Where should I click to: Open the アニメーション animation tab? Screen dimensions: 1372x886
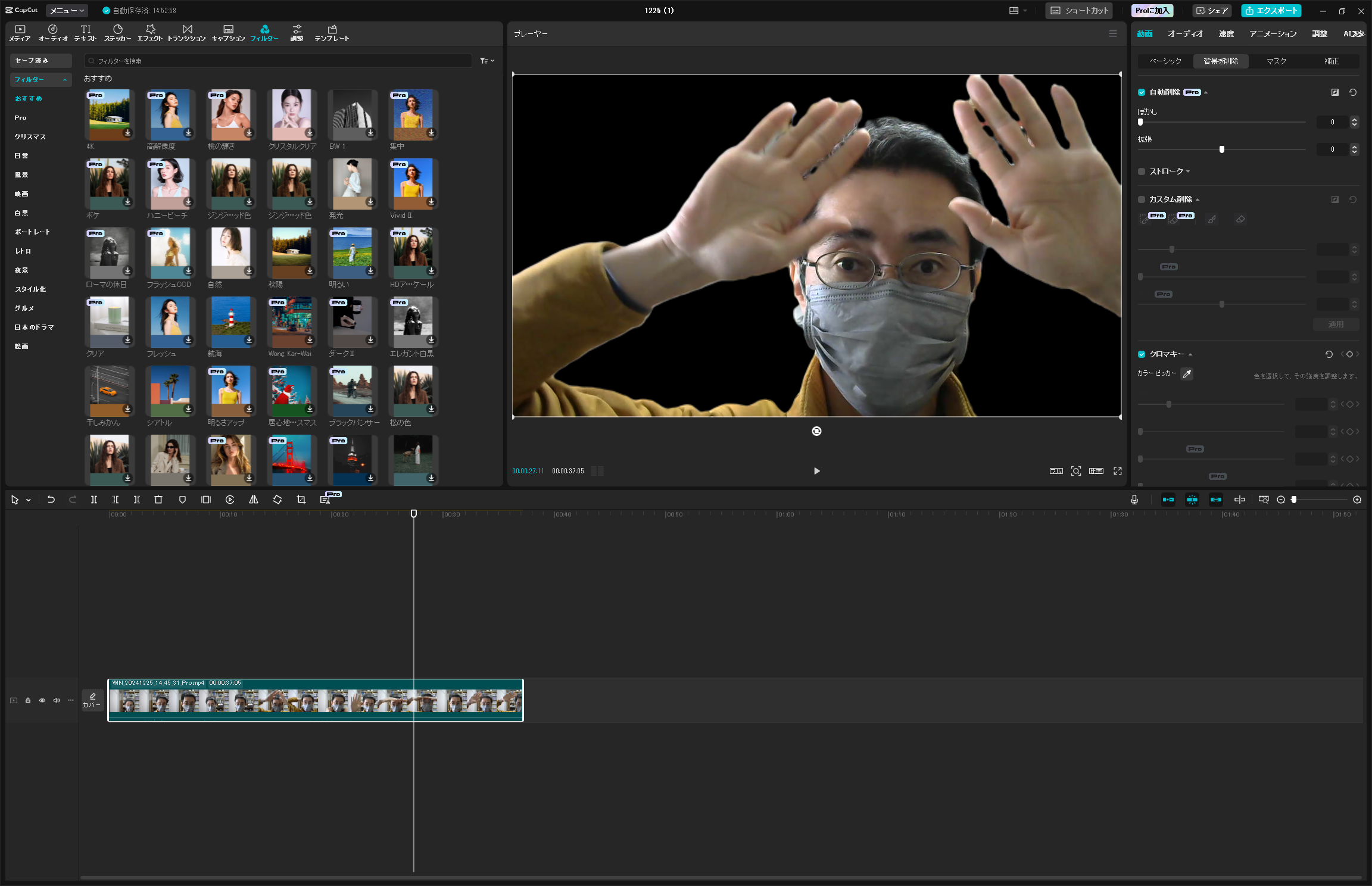click(x=1273, y=34)
